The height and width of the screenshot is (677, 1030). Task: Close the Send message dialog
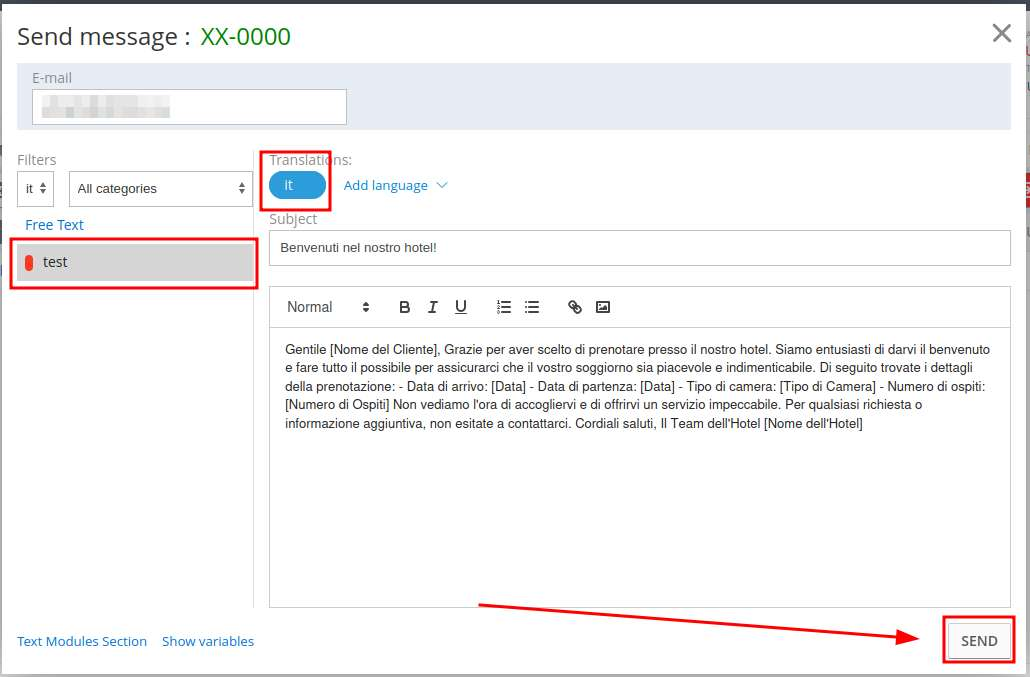tap(1001, 34)
